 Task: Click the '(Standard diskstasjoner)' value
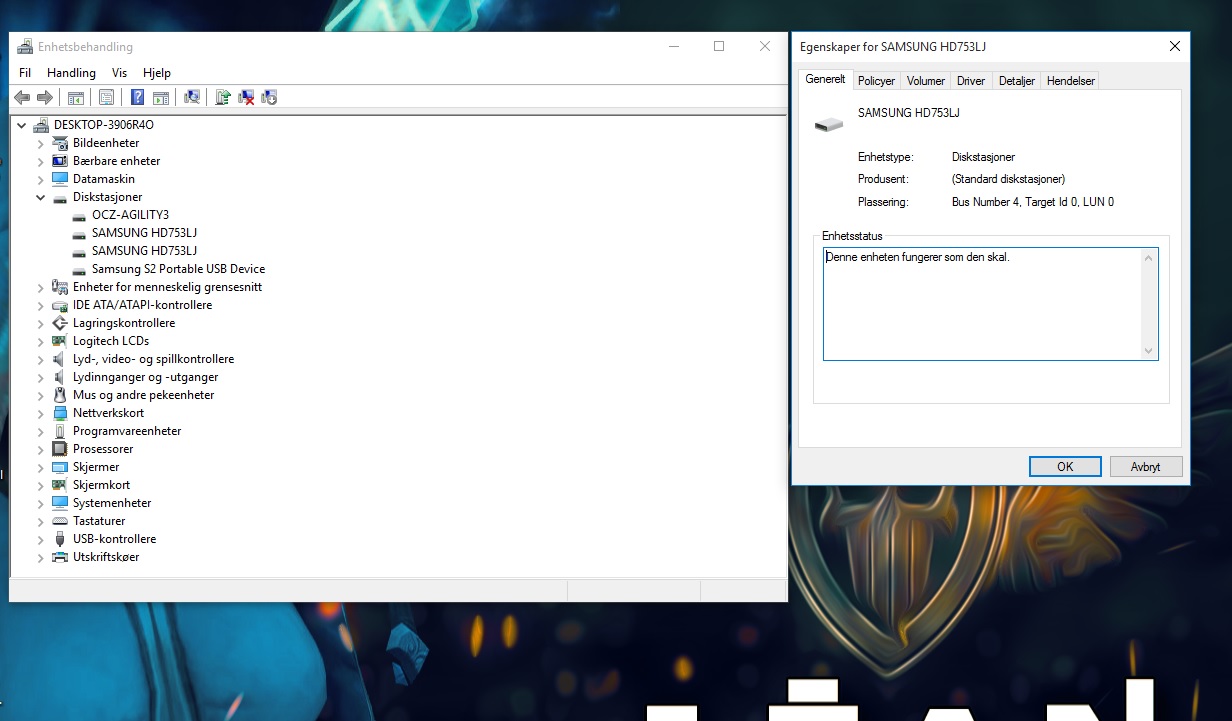tap(1009, 179)
